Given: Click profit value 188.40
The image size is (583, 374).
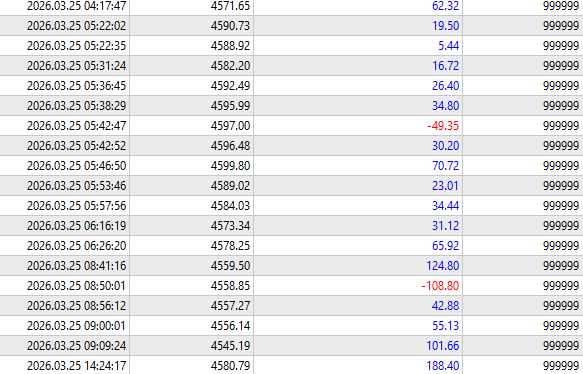Looking at the screenshot, I should [x=442, y=366].
